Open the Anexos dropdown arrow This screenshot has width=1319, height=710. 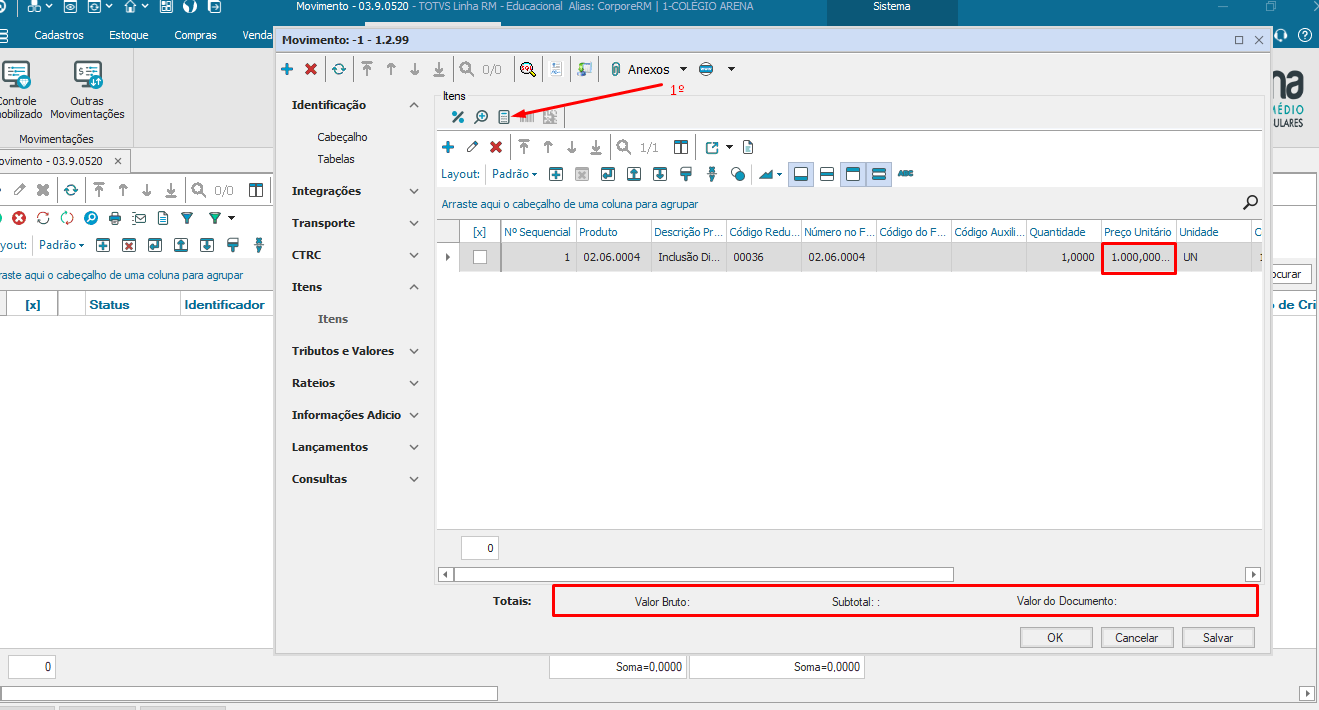coord(683,69)
